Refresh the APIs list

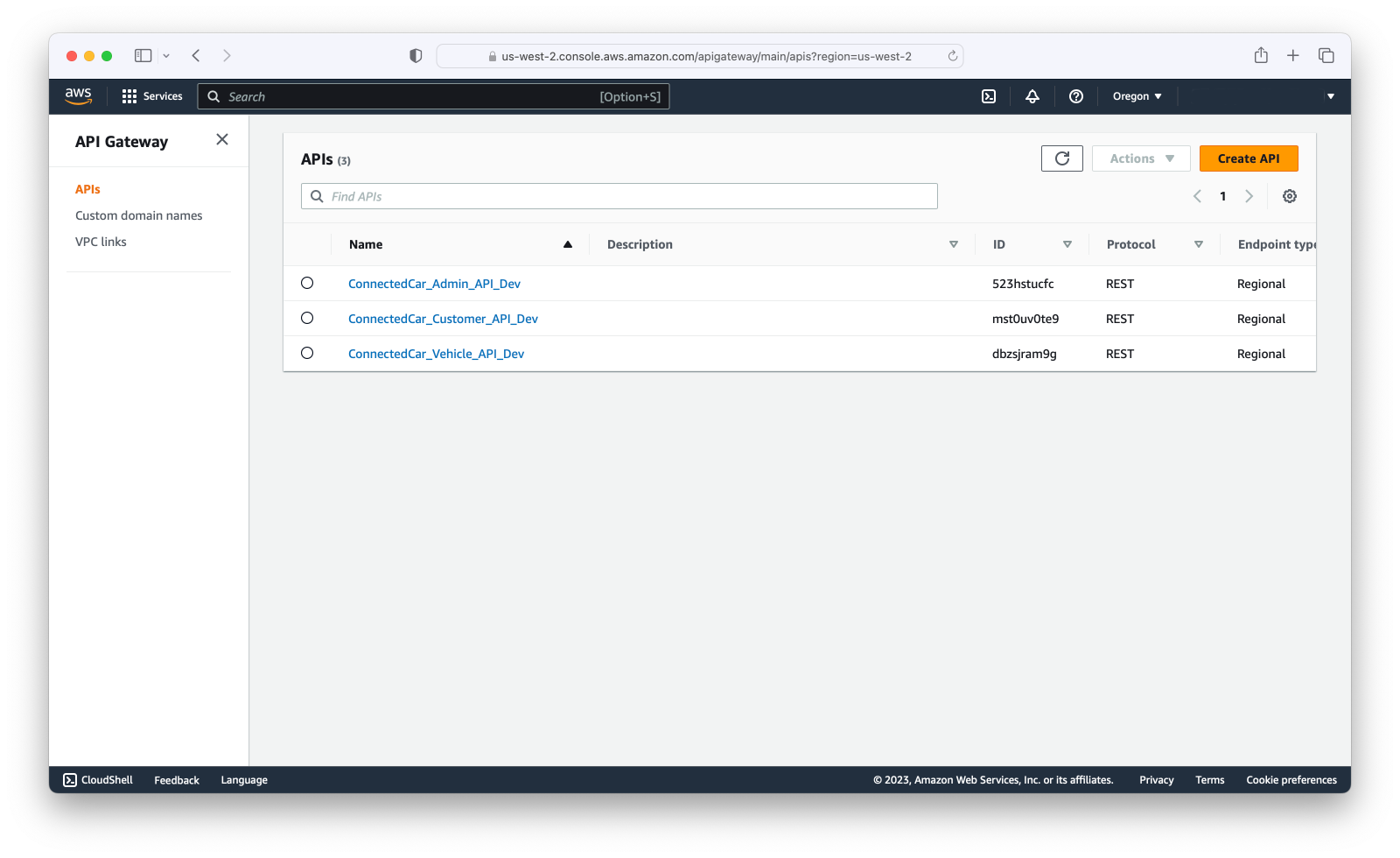coord(1062,158)
